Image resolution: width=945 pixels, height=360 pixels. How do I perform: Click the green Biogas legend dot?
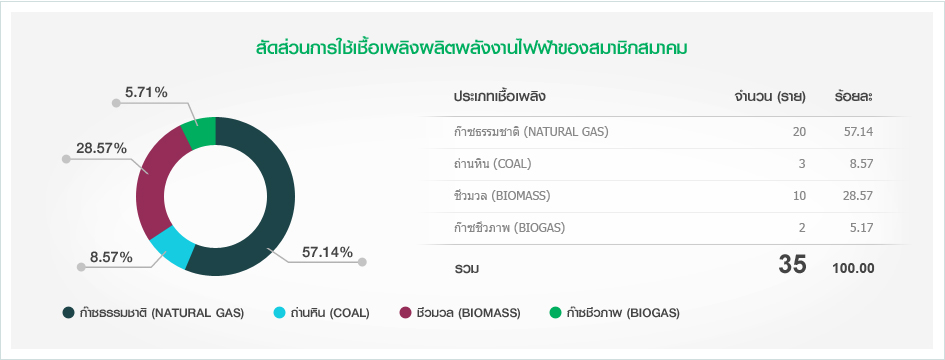[556, 312]
